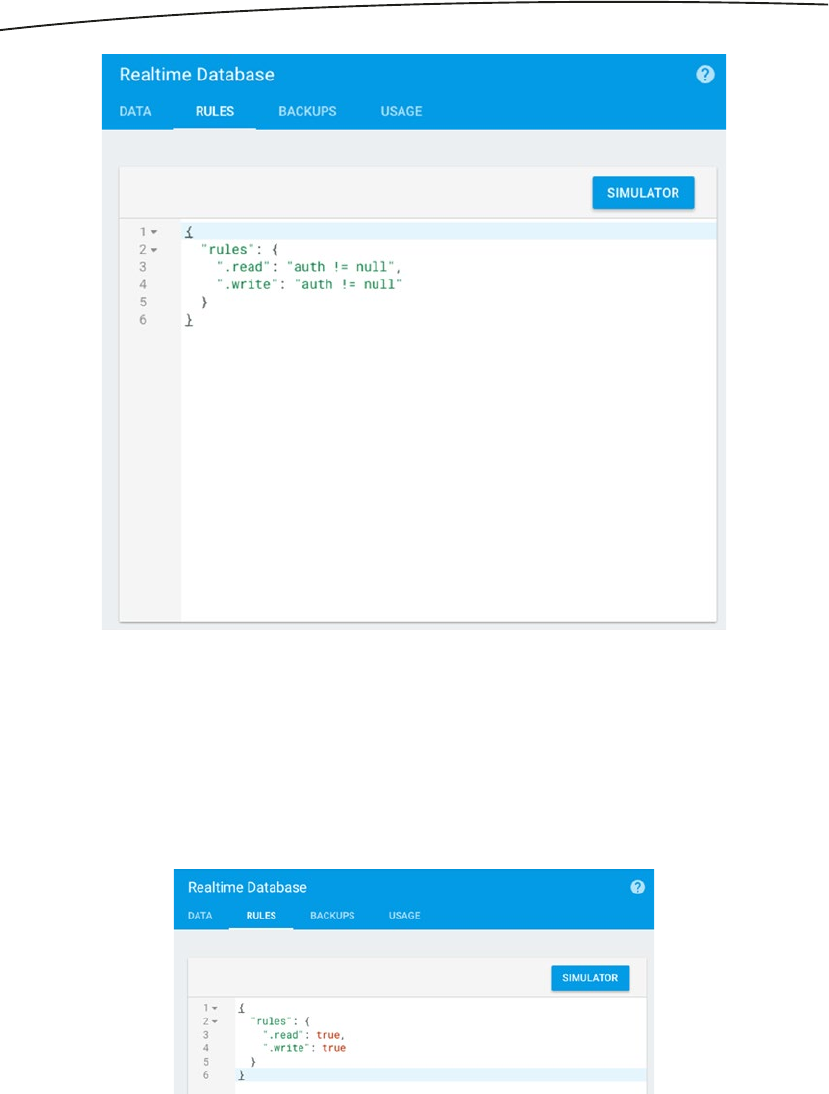Click SIMULATOR button in lower panel
829x1094 pixels.
click(590, 977)
